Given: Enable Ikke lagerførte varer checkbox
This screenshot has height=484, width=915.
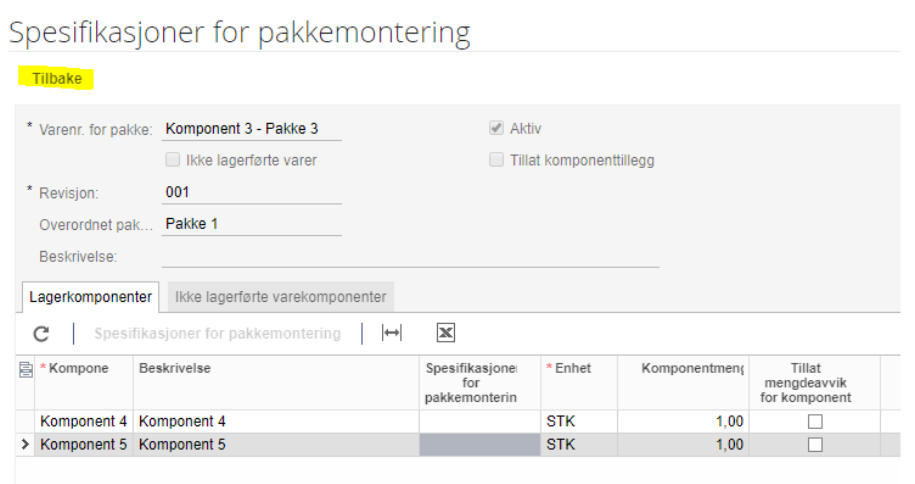Looking at the screenshot, I should click(x=173, y=160).
